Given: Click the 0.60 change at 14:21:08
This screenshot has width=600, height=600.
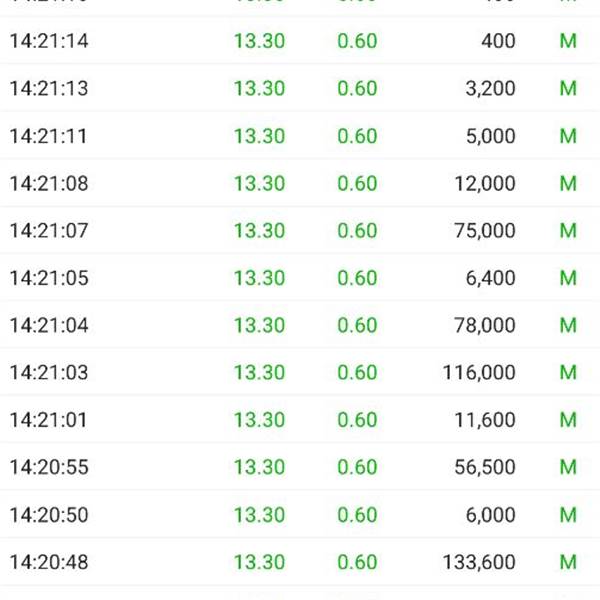Looking at the screenshot, I should pyautogui.click(x=357, y=183).
